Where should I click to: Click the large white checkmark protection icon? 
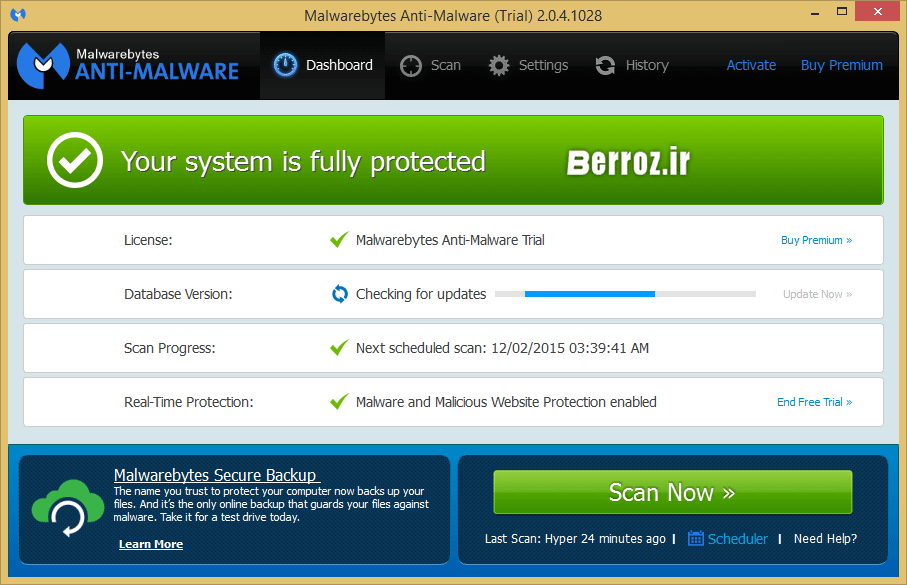pyautogui.click(x=75, y=160)
